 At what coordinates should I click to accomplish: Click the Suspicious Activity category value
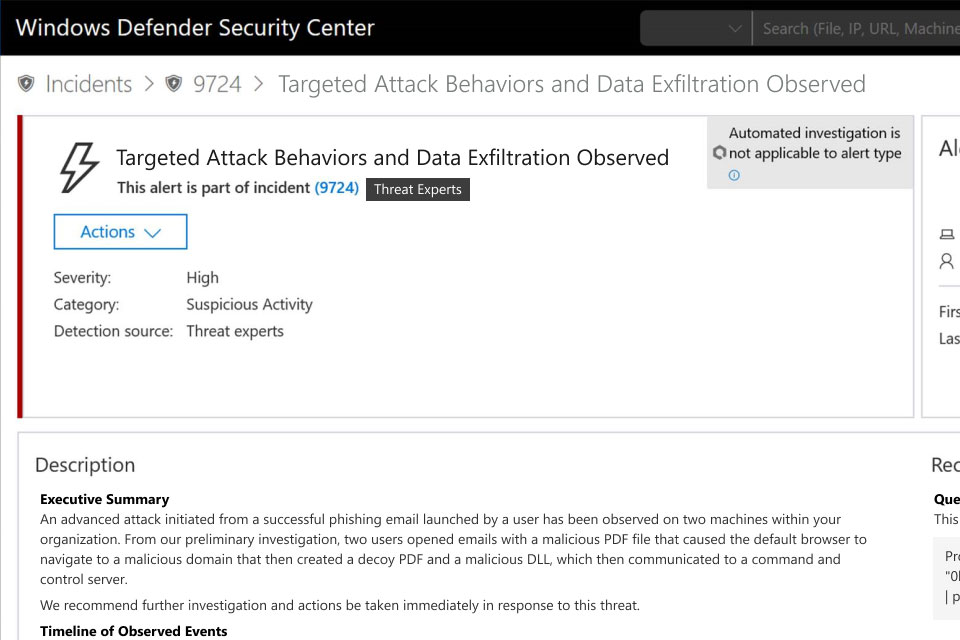click(x=249, y=304)
